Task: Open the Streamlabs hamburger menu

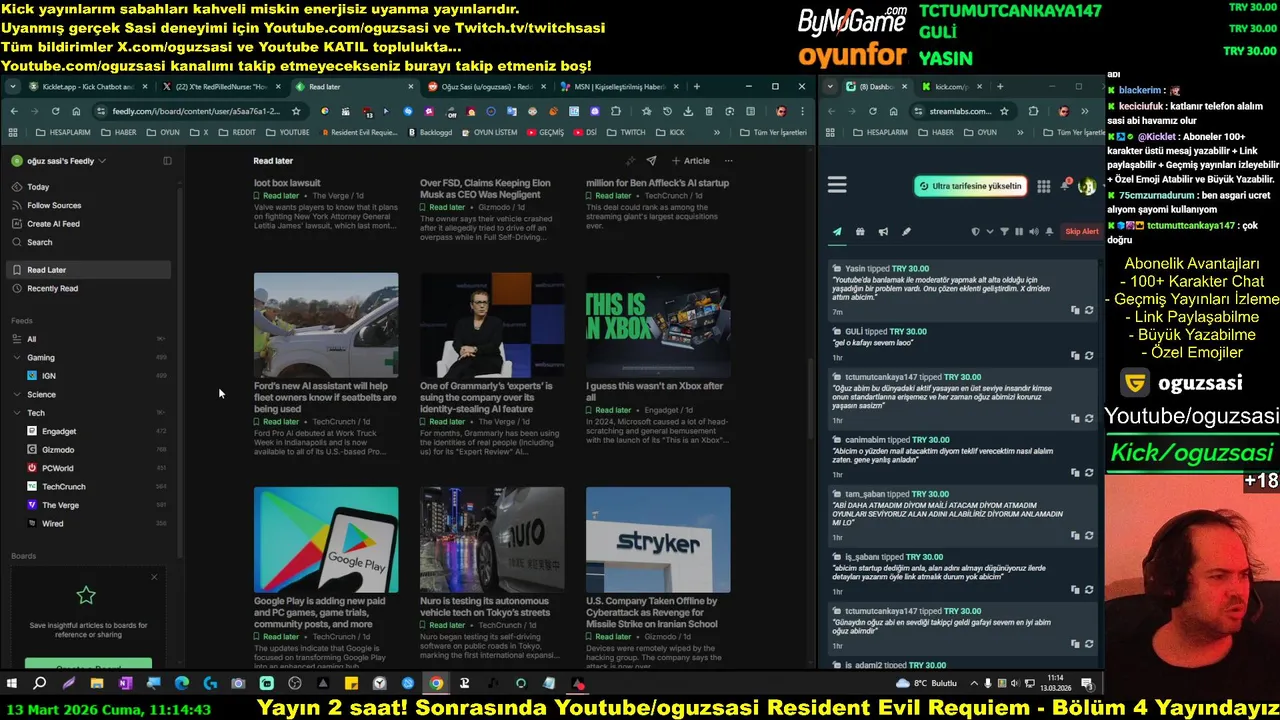Action: point(837,185)
